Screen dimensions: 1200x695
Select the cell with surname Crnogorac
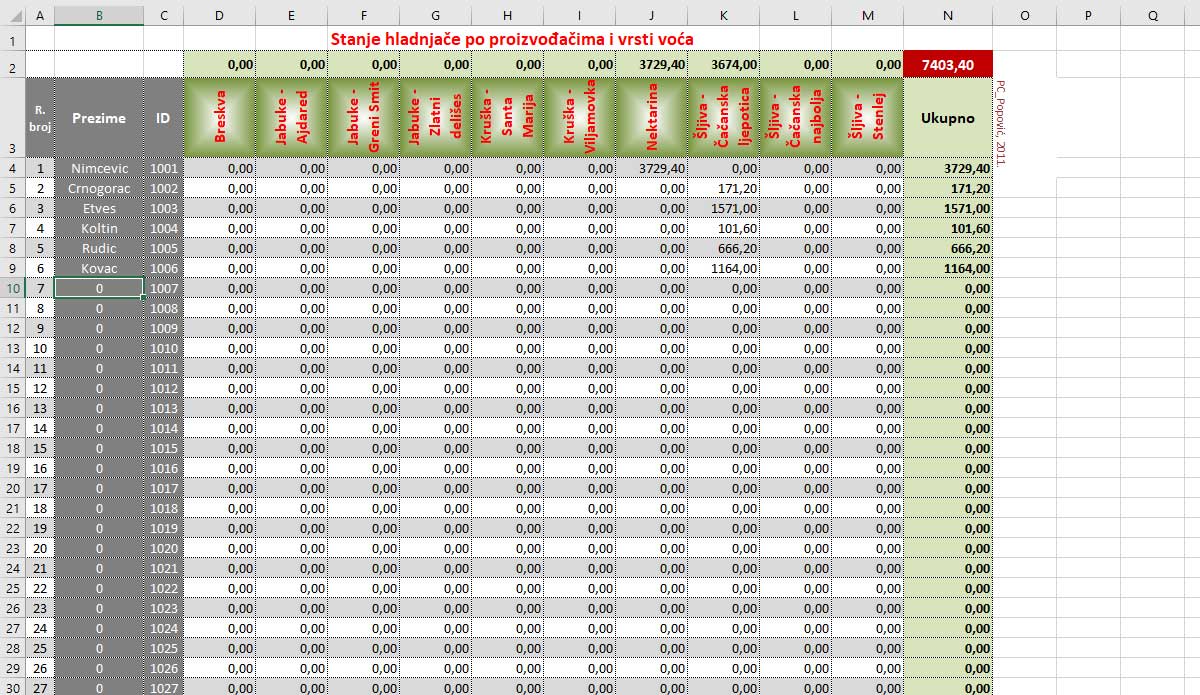(x=98, y=188)
